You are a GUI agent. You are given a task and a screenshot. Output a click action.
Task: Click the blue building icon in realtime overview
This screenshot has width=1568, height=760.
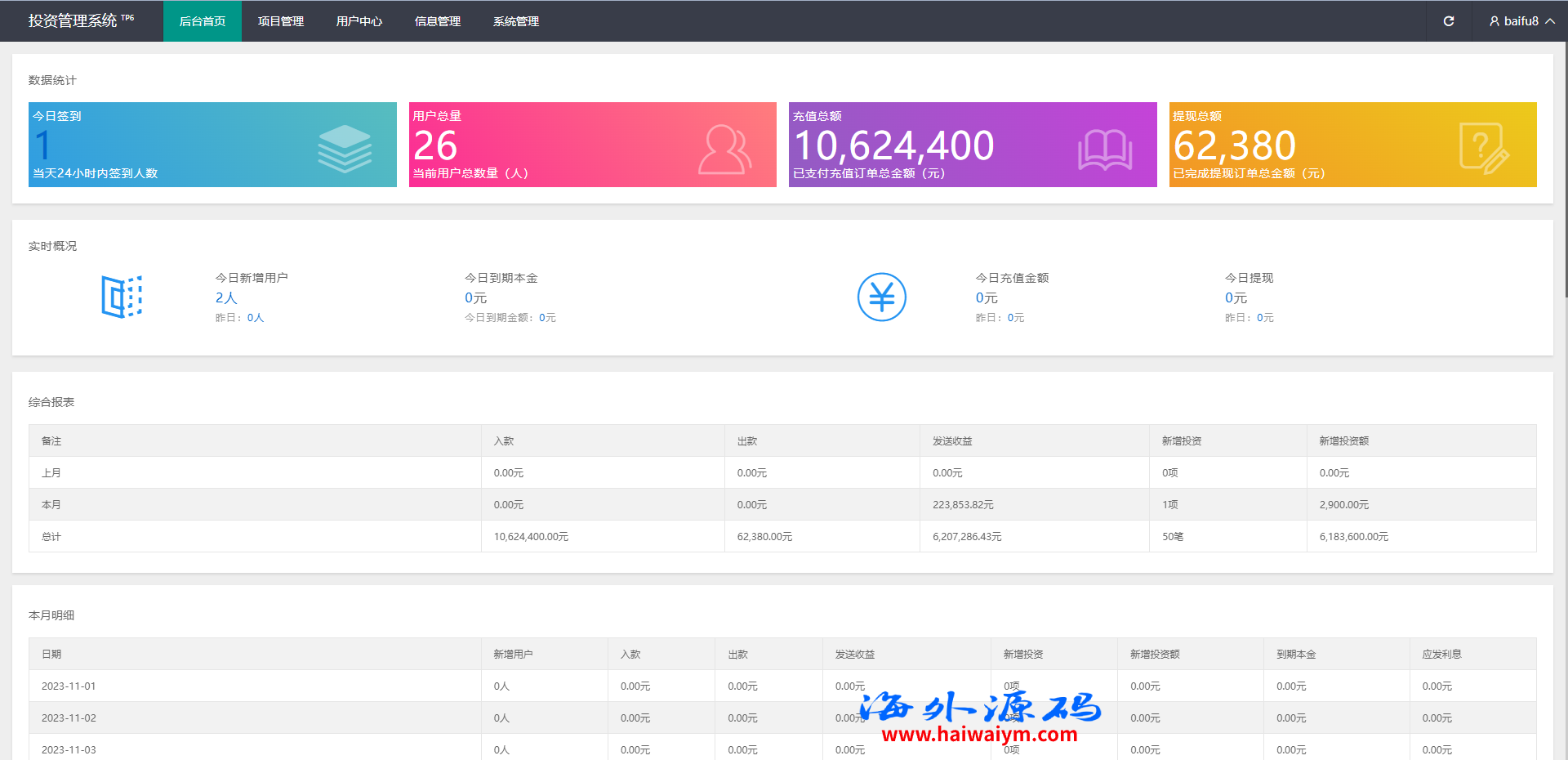click(122, 297)
